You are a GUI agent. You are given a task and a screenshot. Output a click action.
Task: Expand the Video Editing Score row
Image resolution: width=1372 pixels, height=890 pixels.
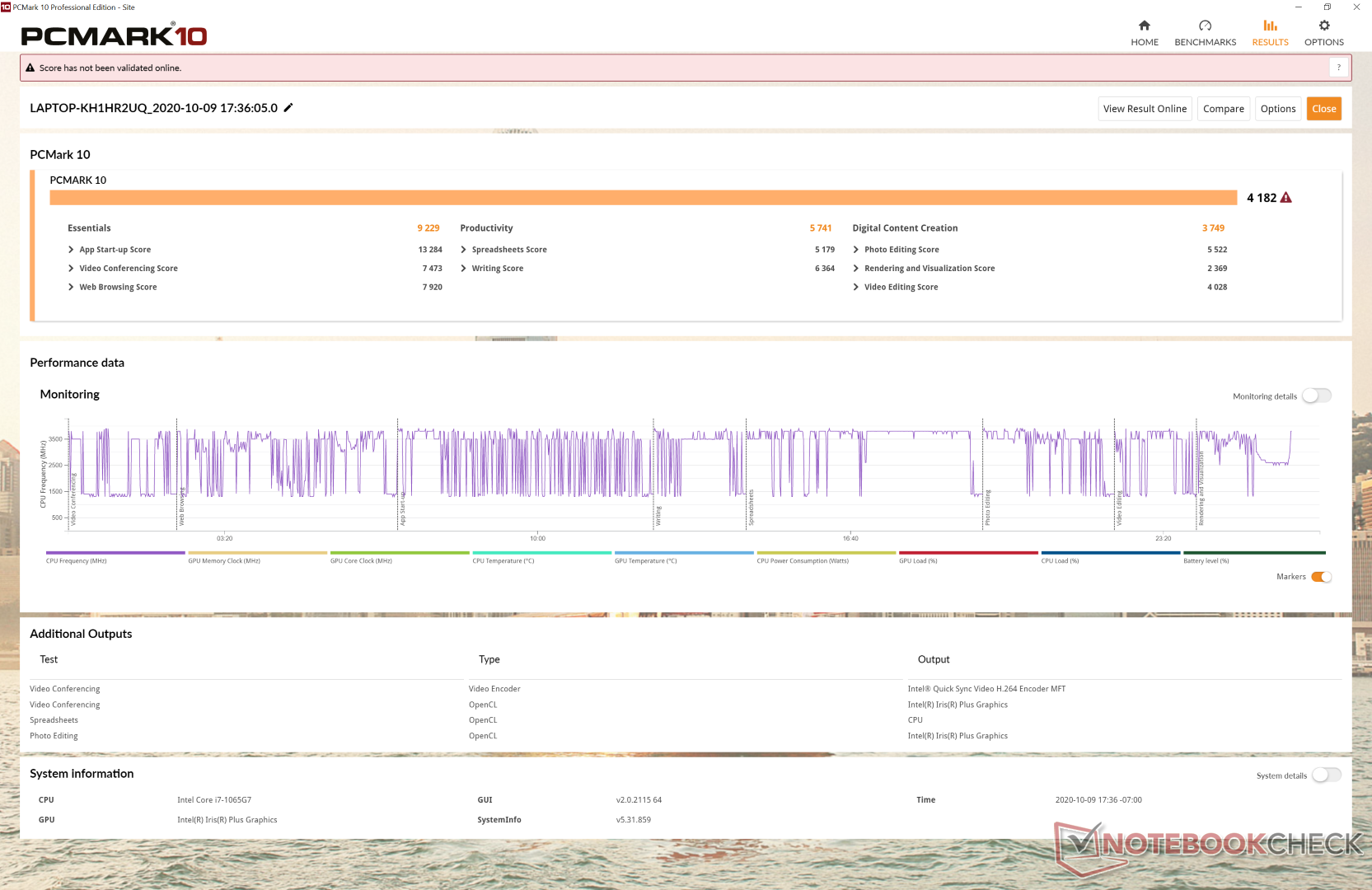pos(856,288)
